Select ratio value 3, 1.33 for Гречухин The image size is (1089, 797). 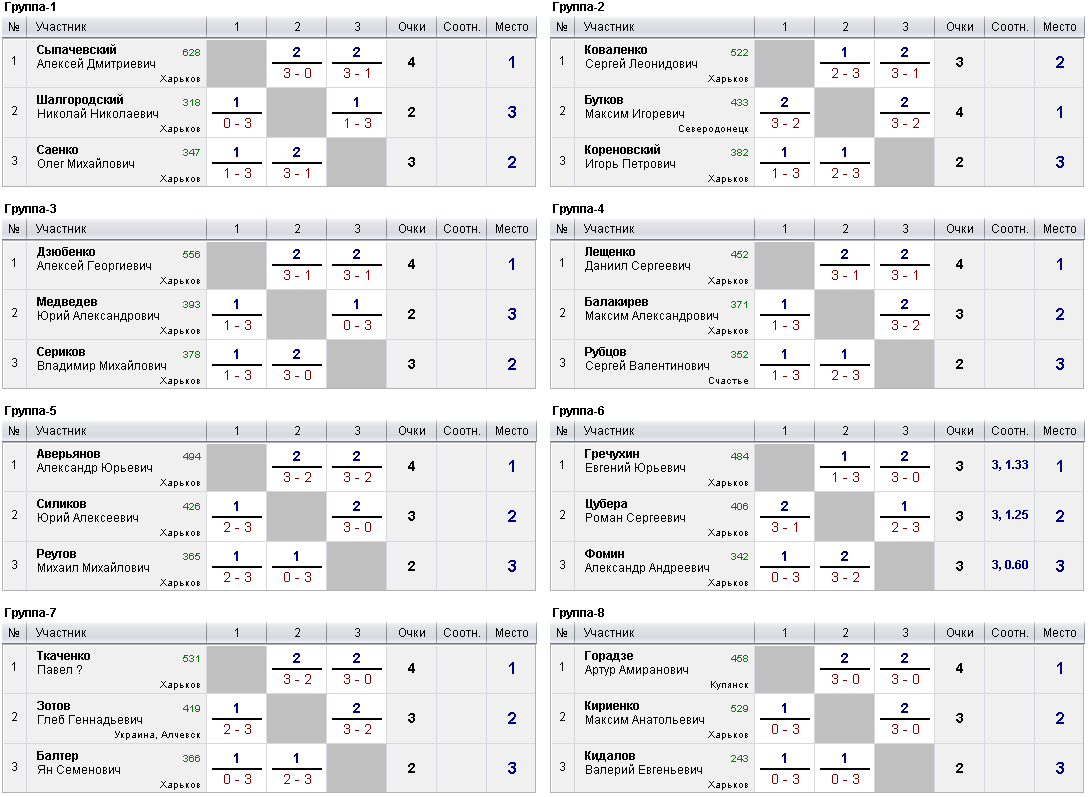pyautogui.click(x=1010, y=465)
